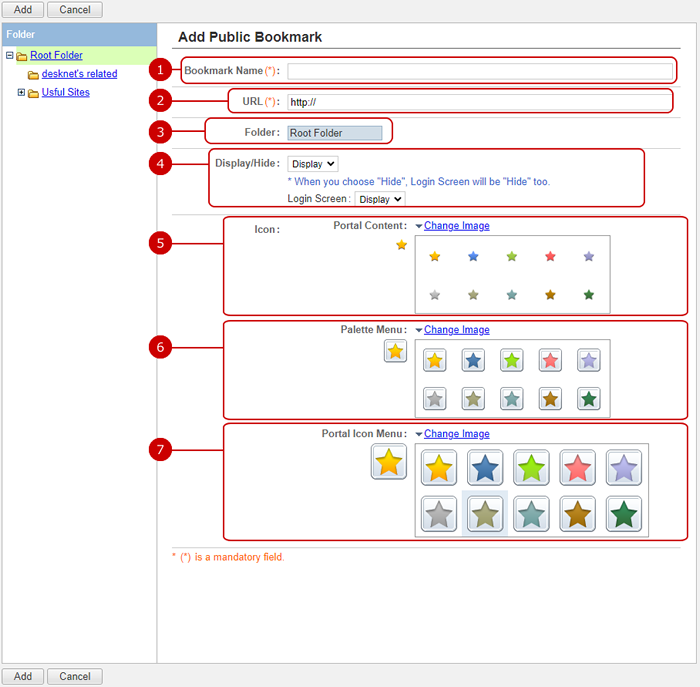Click the desknet's related folder icon
The height and width of the screenshot is (687, 700).
click(33, 75)
